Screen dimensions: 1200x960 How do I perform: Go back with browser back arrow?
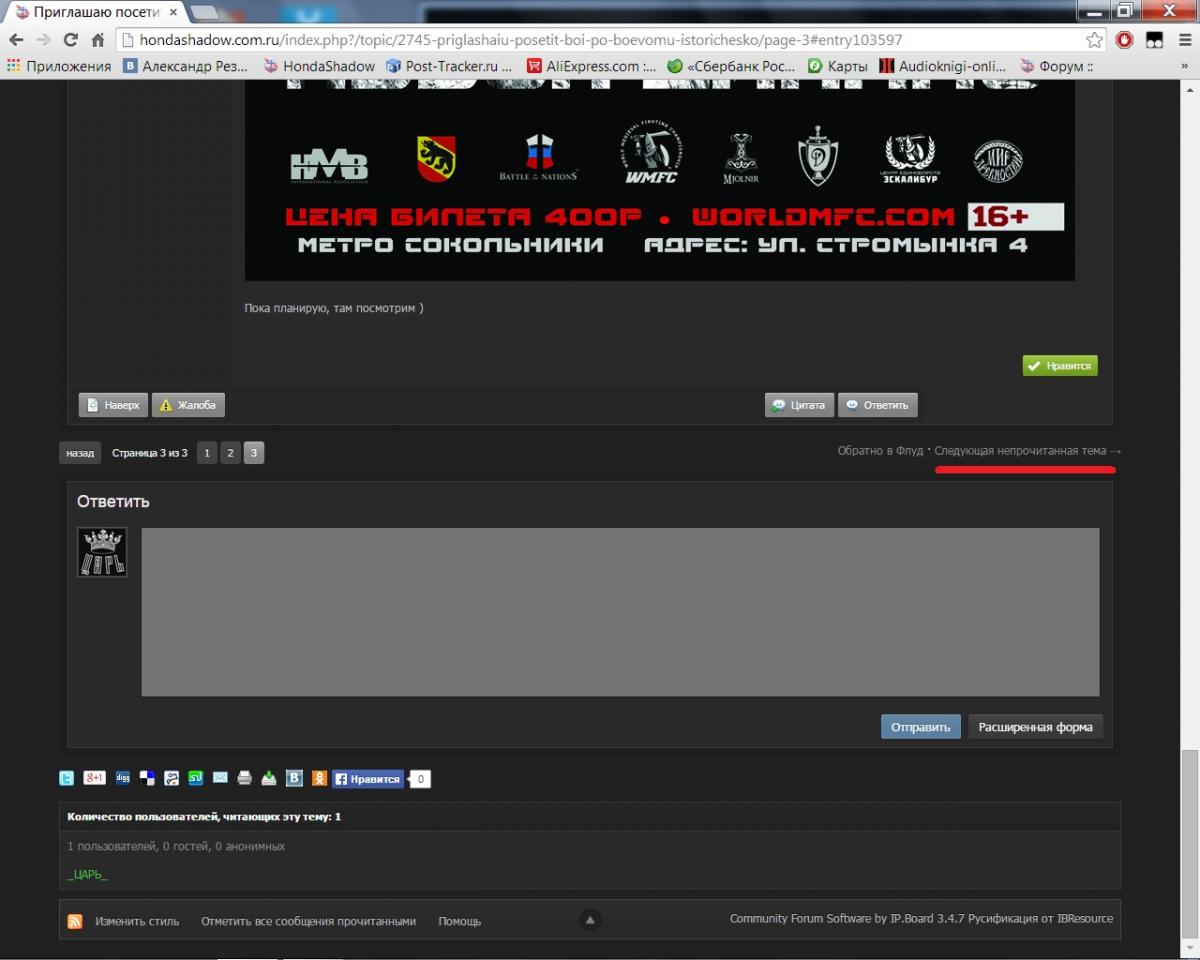16,40
